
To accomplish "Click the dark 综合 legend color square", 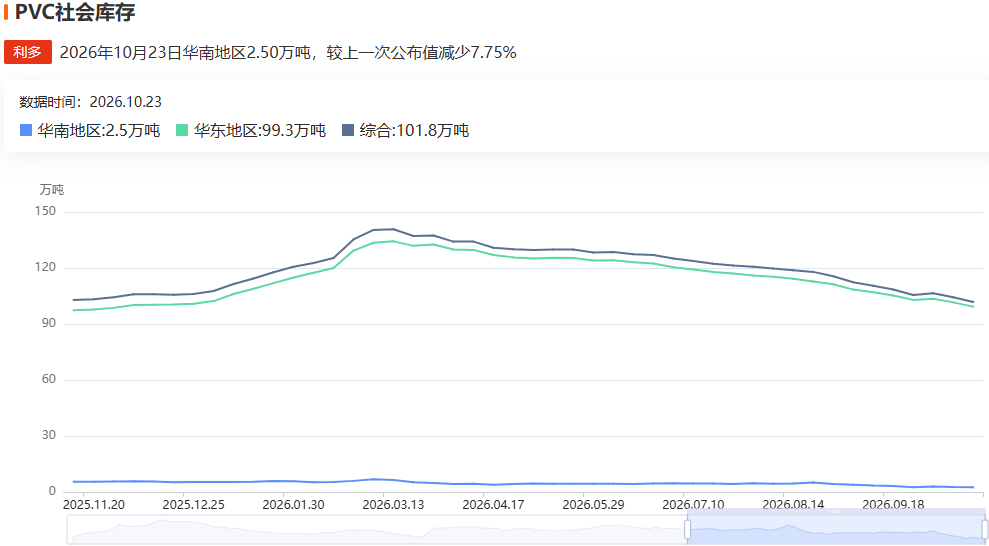I will (x=348, y=131).
